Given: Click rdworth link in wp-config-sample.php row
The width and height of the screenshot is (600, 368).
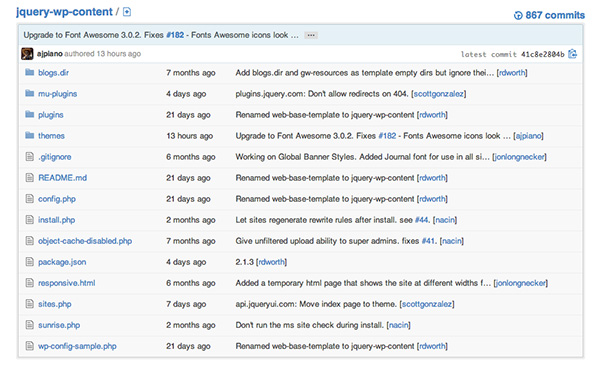Looking at the screenshot, I should click(432, 346).
